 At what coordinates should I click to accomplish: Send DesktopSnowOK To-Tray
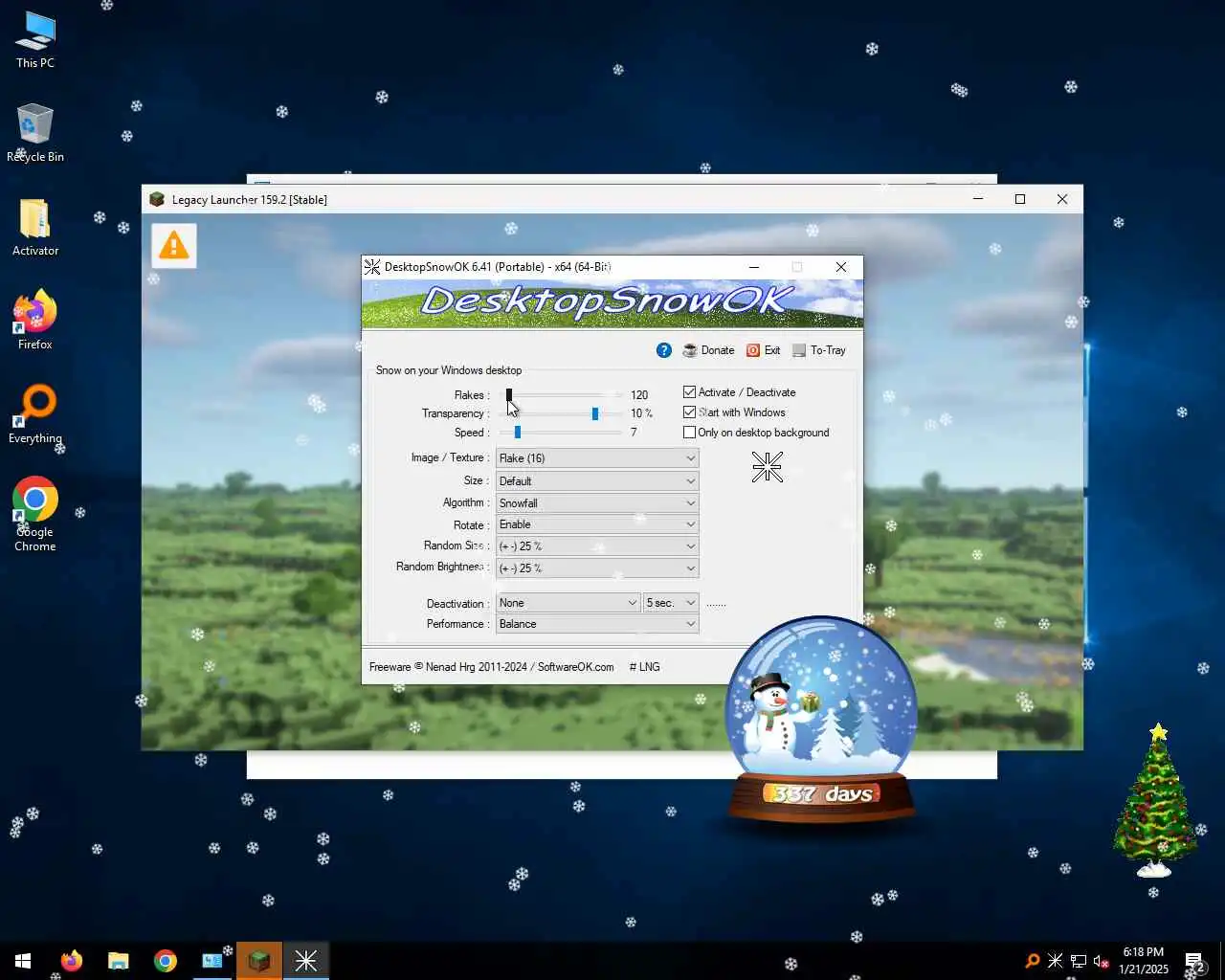pyautogui.click(x=819, y=350)
